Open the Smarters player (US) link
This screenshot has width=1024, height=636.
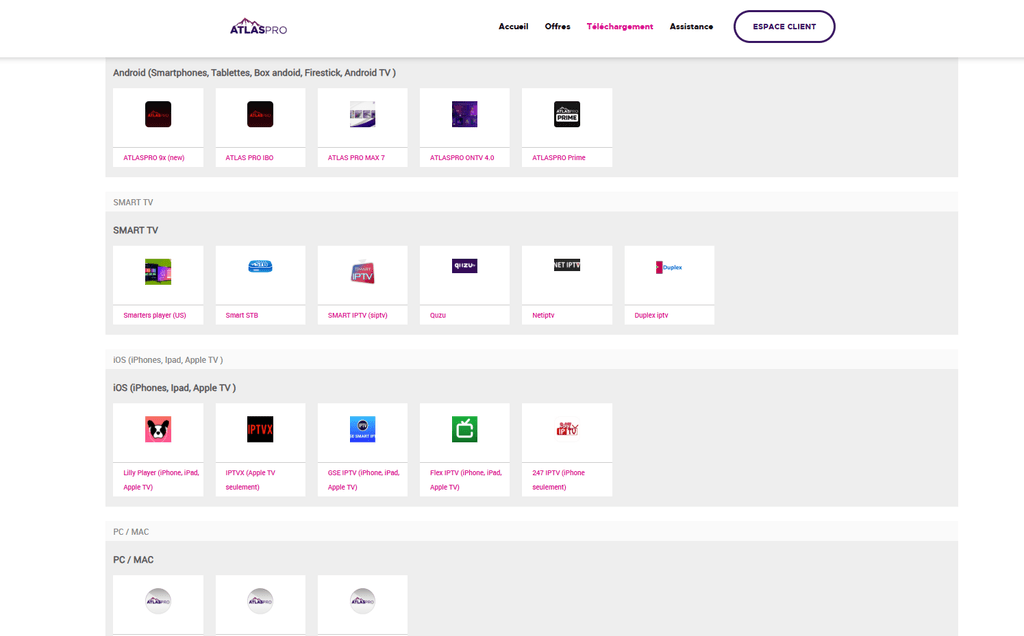(155, 315)
